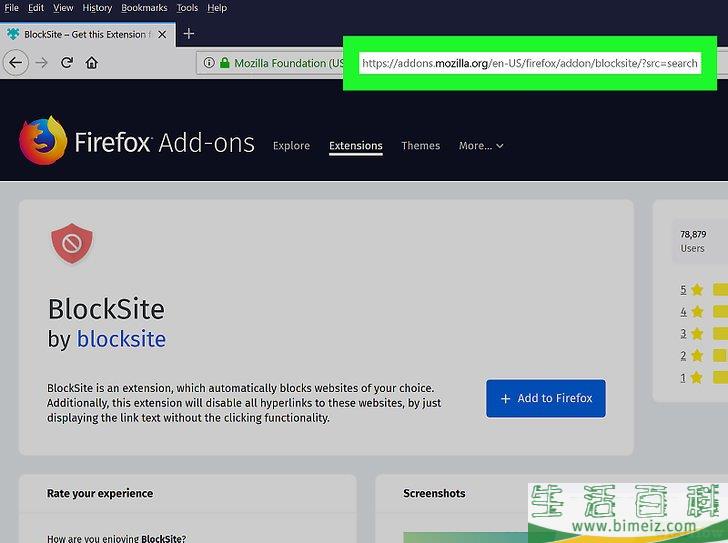Show site information via the info icon
The image size is (728, 543).
click(x=209, y=63)
